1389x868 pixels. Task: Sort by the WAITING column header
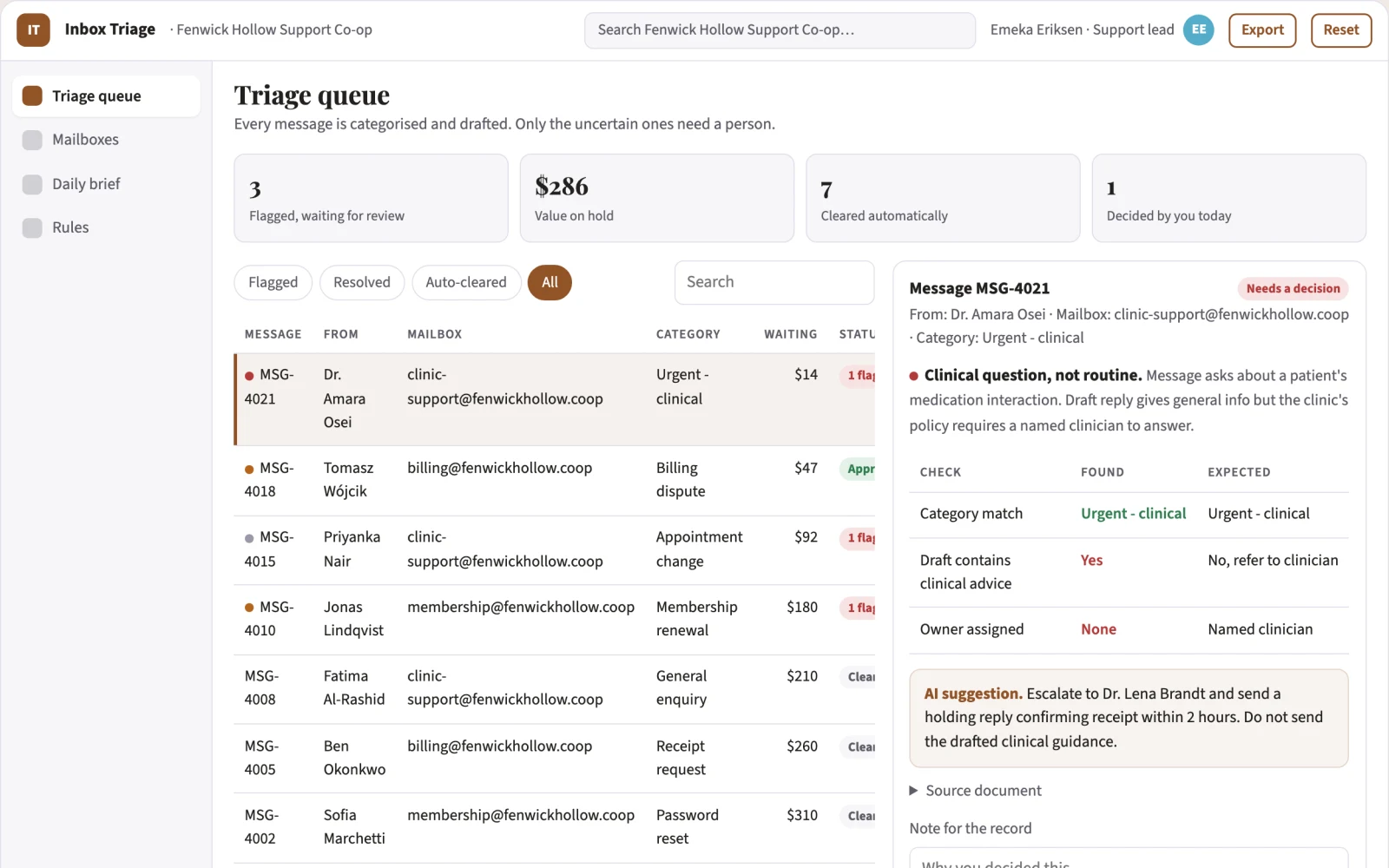pos(790,334)
